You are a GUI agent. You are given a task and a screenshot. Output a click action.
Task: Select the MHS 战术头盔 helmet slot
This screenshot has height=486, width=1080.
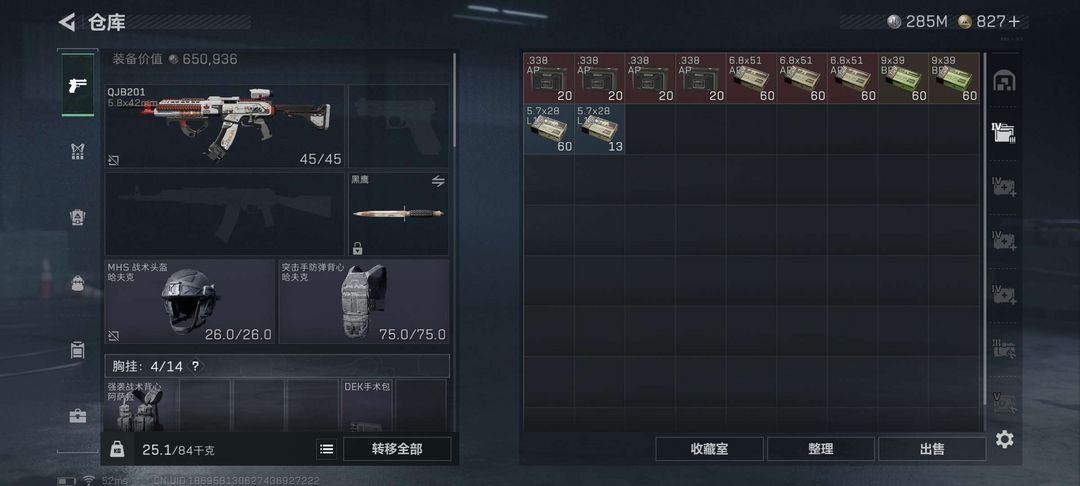click(x=189, y=302)
